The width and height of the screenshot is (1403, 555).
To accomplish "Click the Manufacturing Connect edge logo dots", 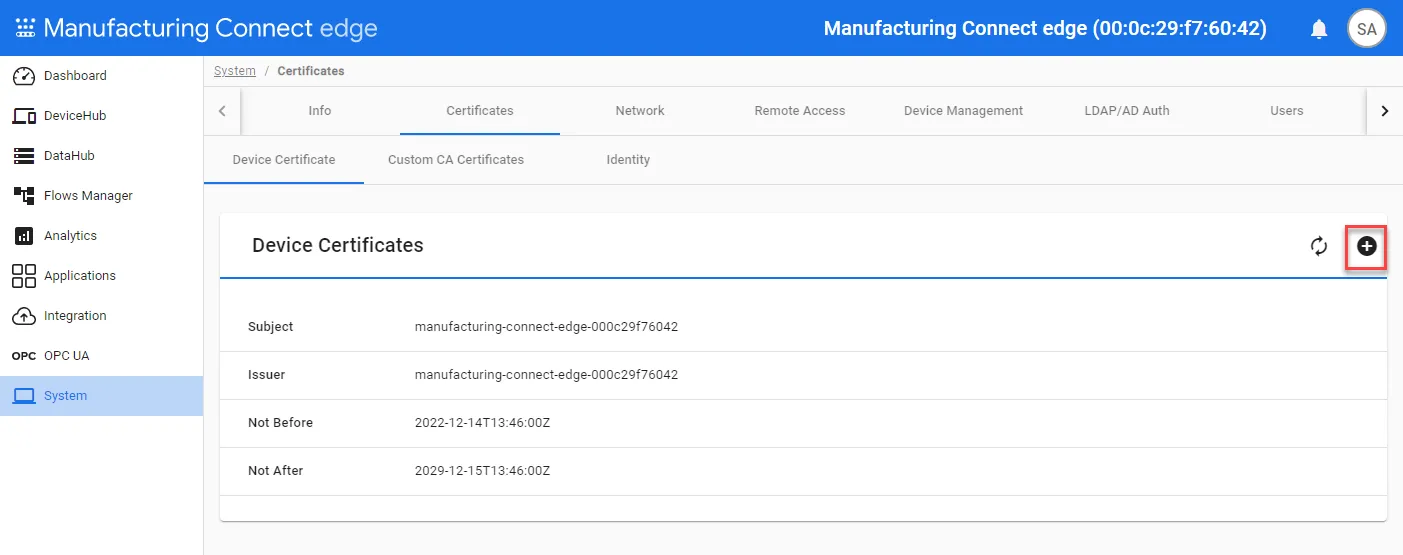I will point(25,28).
